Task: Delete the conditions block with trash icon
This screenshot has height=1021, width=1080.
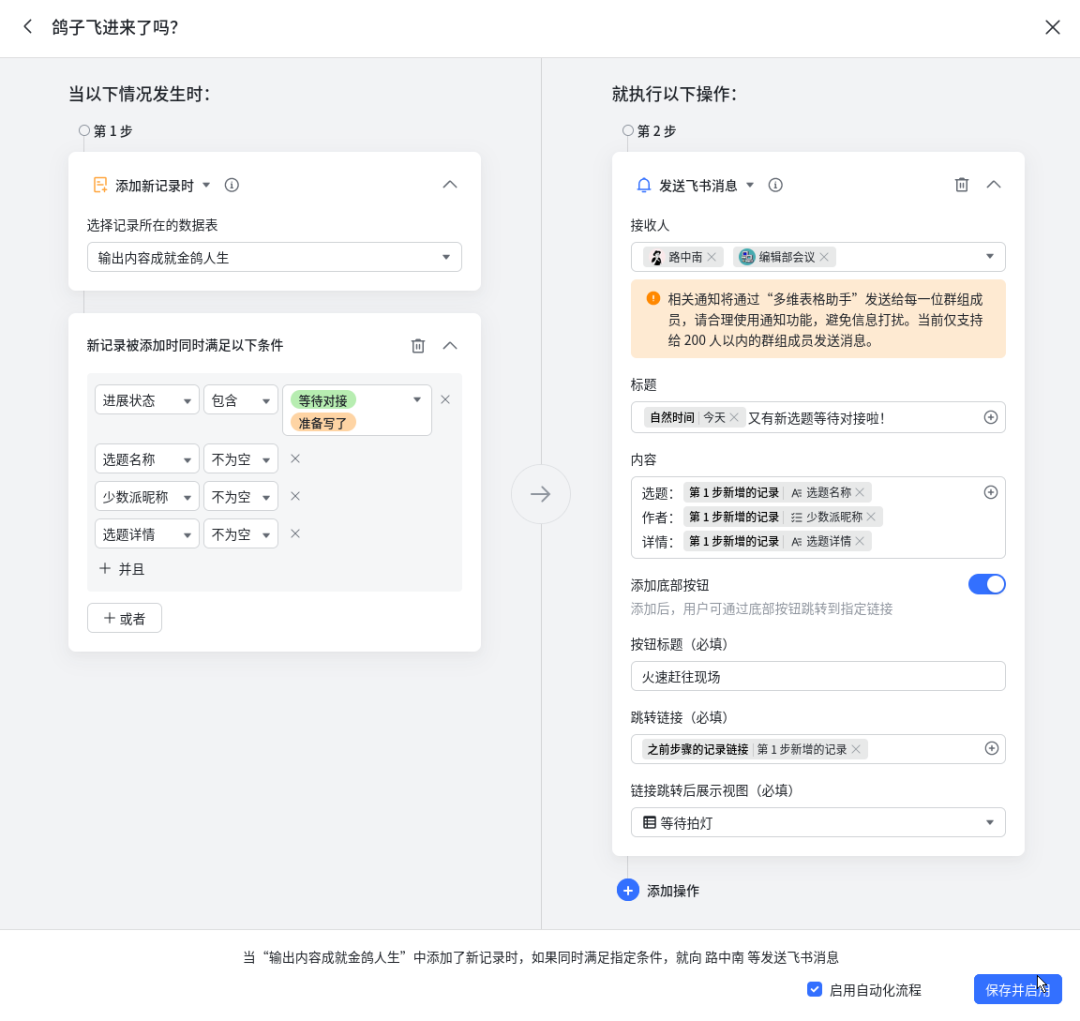Action: click(418, 346)
